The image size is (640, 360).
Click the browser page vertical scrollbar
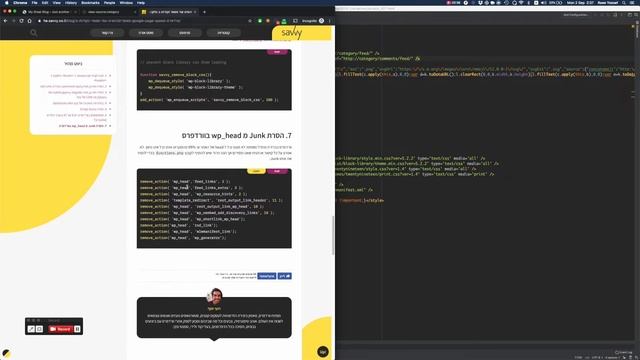[x=333, y=236]
